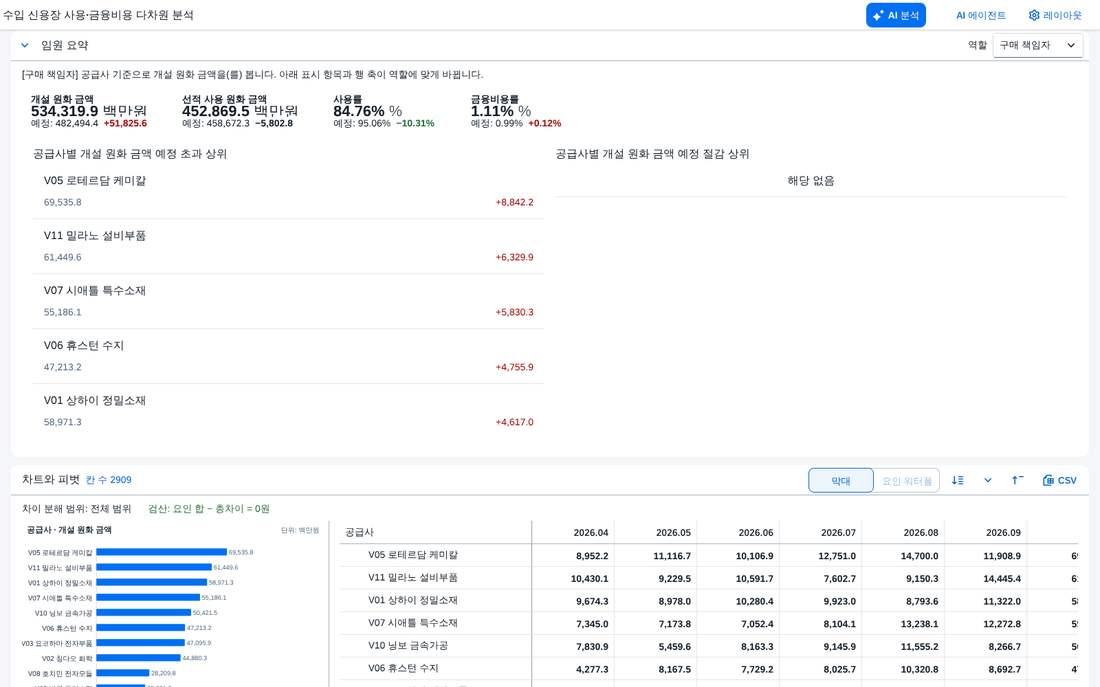1100x687 pixels.
Task: Select the 막대 chart toggle
Action: coord(840,481)
